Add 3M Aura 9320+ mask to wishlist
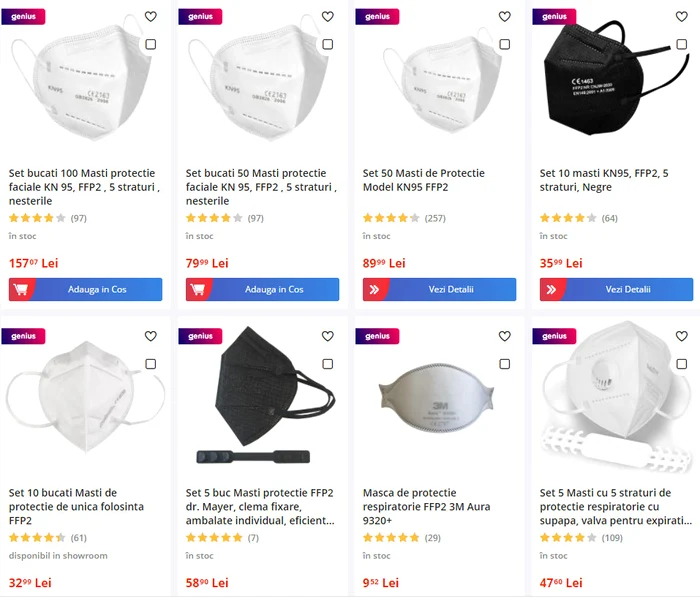The height and width of the screenshot is (598, 700). coord(504,337)
